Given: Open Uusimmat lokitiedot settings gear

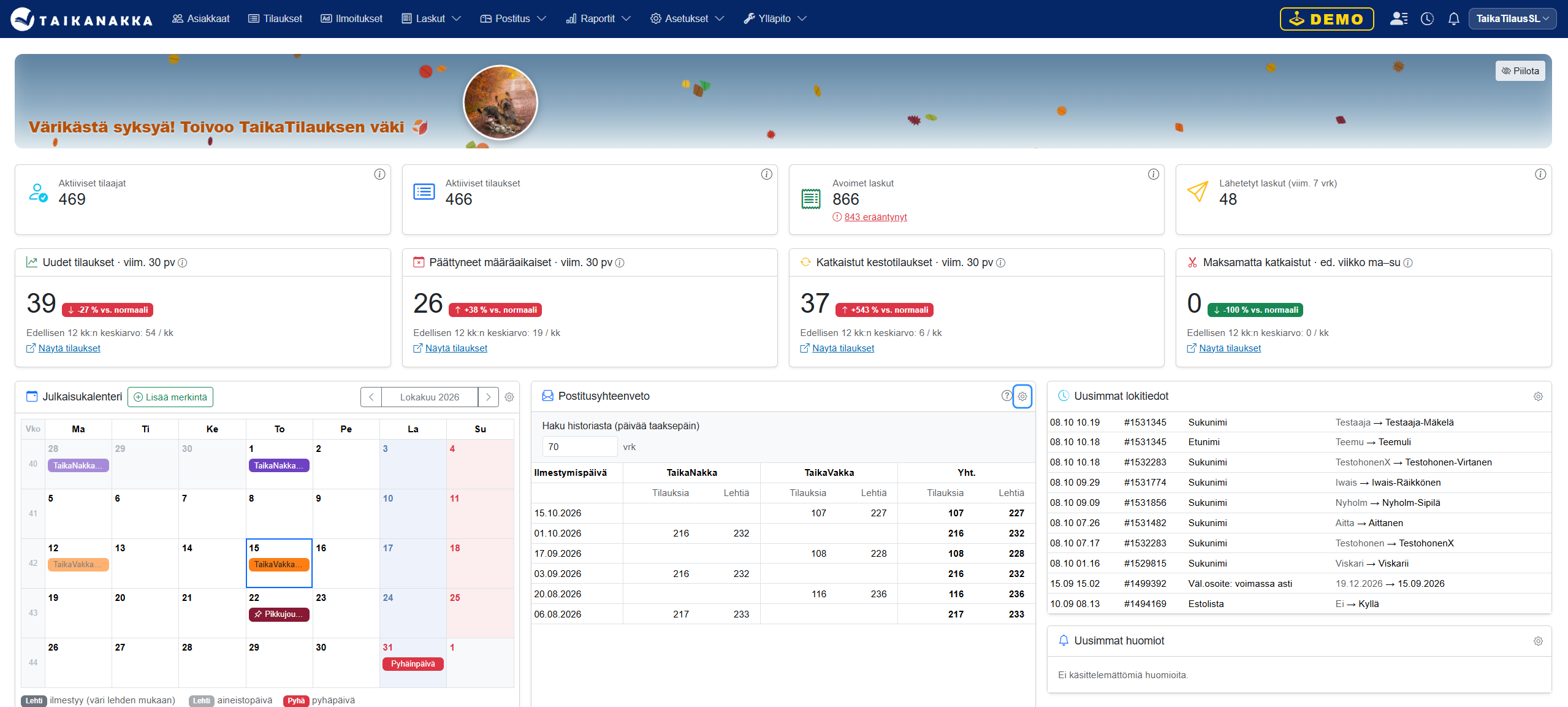Looking at the screenshot, I should pyautogui.click(x=1537, y=397).
